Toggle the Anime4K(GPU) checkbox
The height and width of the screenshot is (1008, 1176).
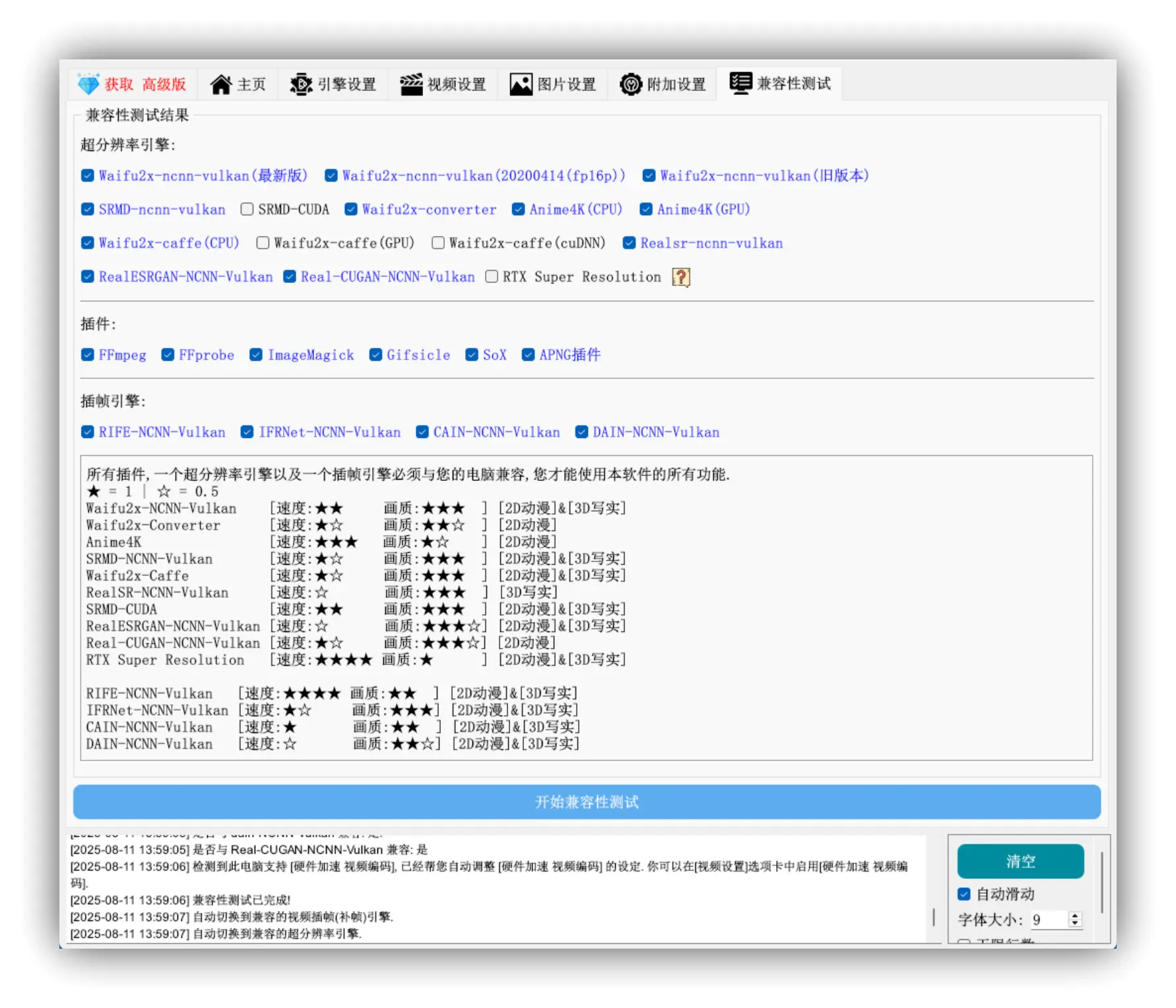tap(645, 209)
